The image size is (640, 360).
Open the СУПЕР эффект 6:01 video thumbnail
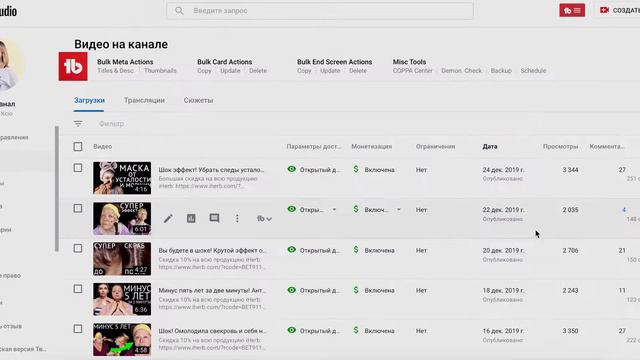[122, 218]
